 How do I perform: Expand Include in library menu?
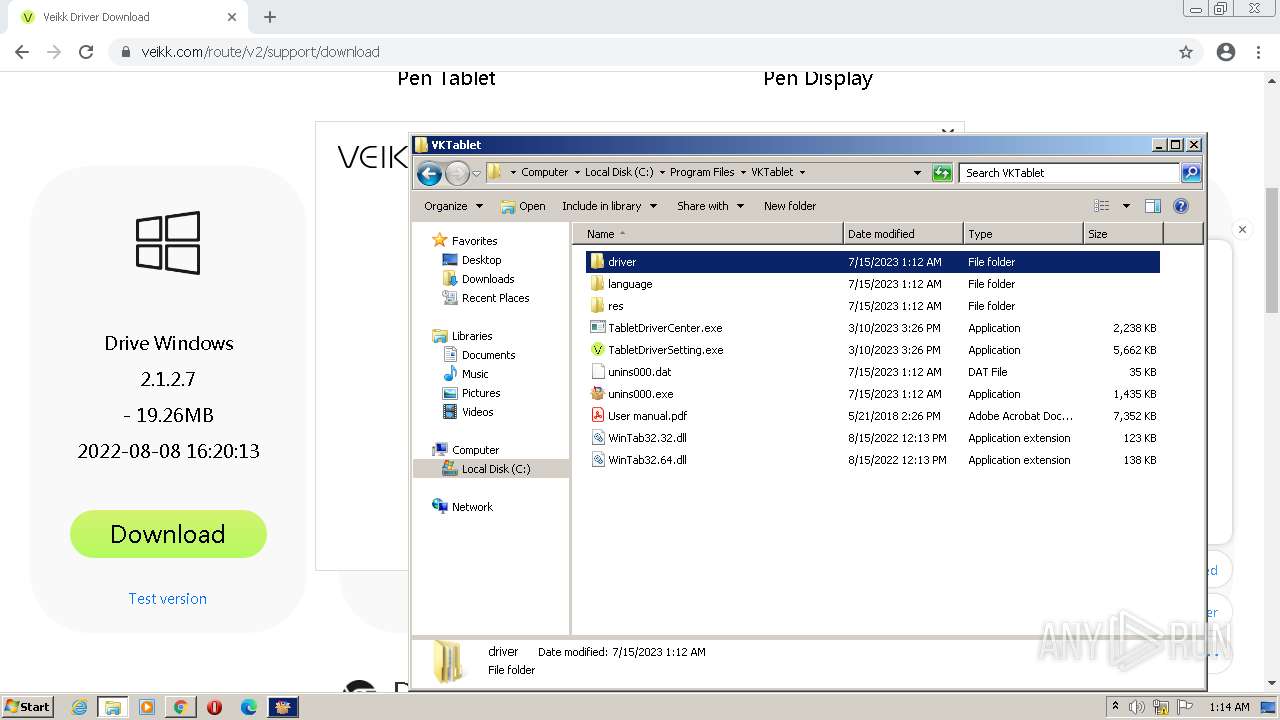click(x=609, y=206)
